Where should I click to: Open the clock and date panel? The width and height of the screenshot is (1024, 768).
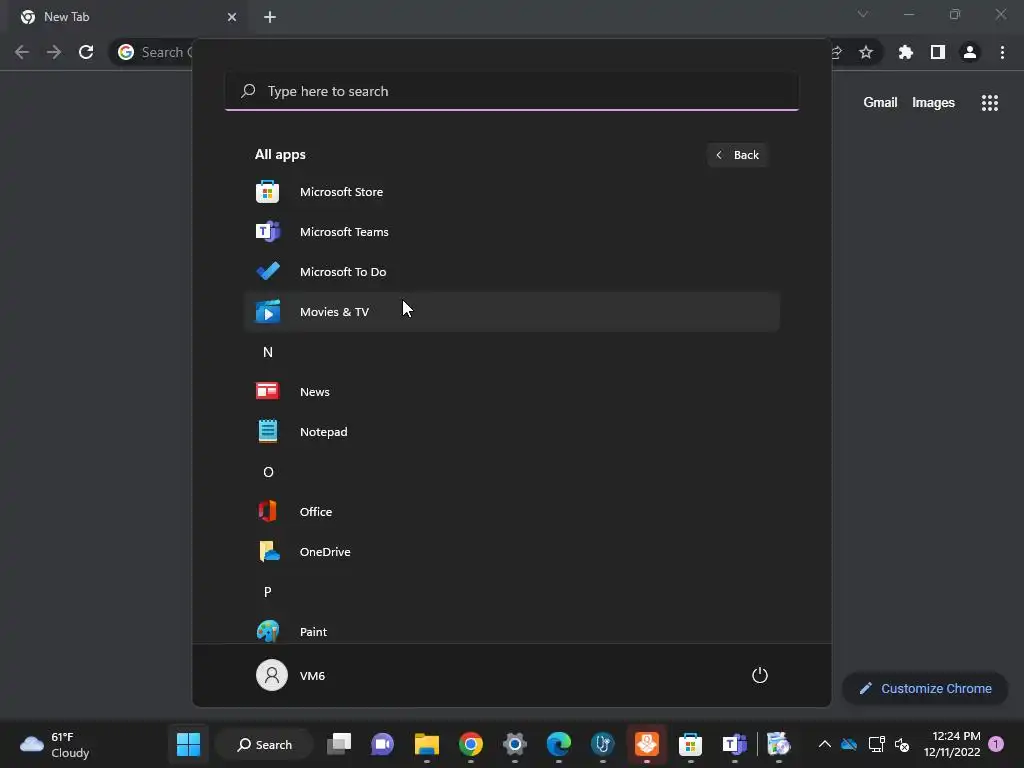[952, 744]
